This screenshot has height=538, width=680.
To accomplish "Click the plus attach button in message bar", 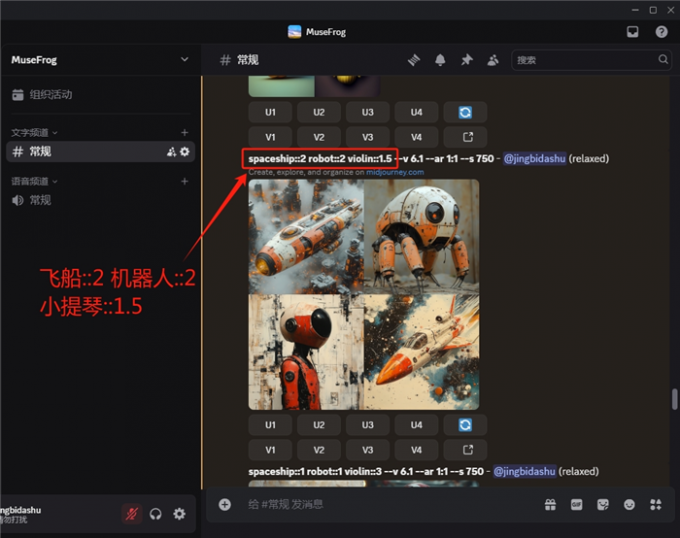I will pyautogui.click(x=225, y=504).
